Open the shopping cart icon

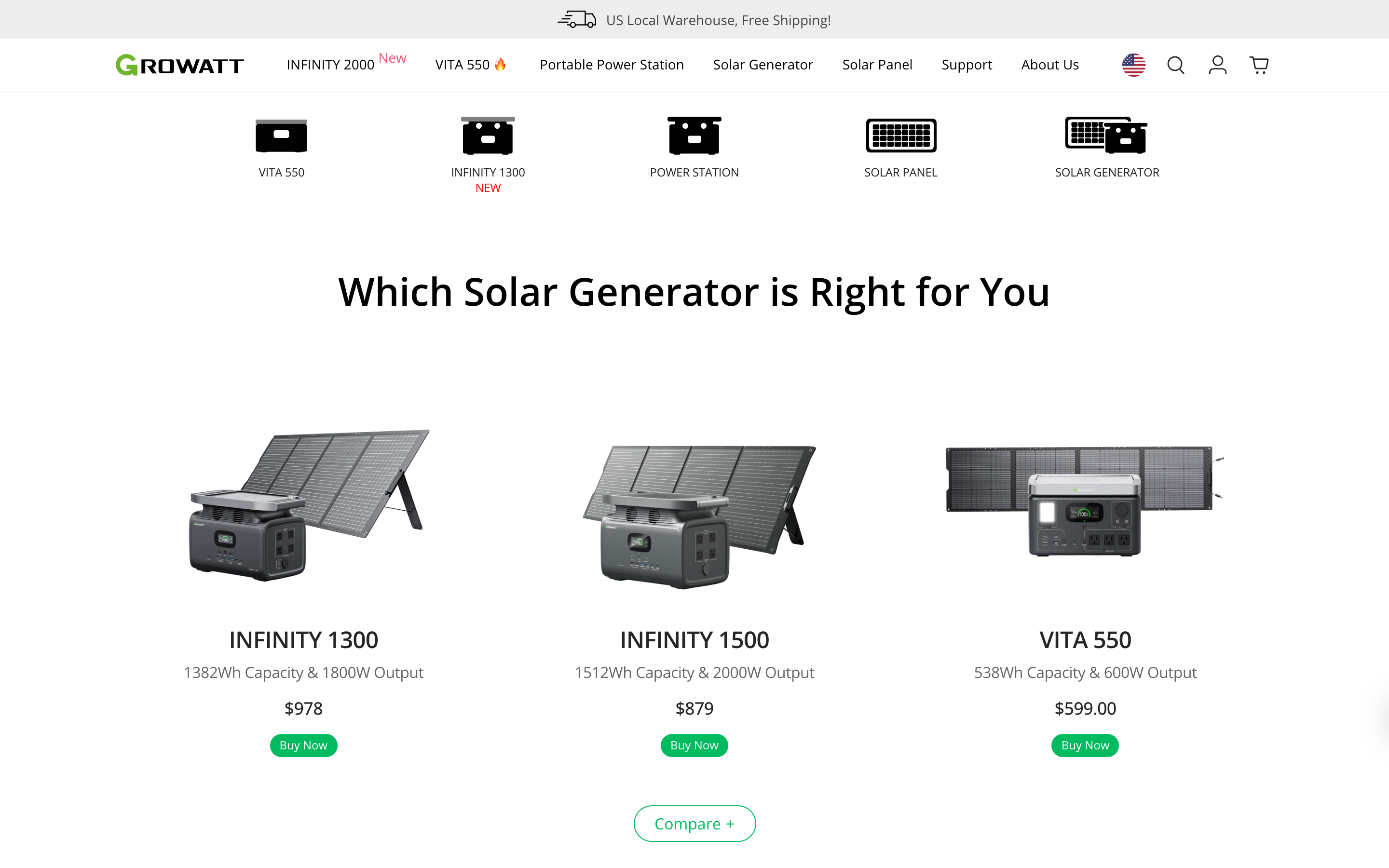(1258, 65)
